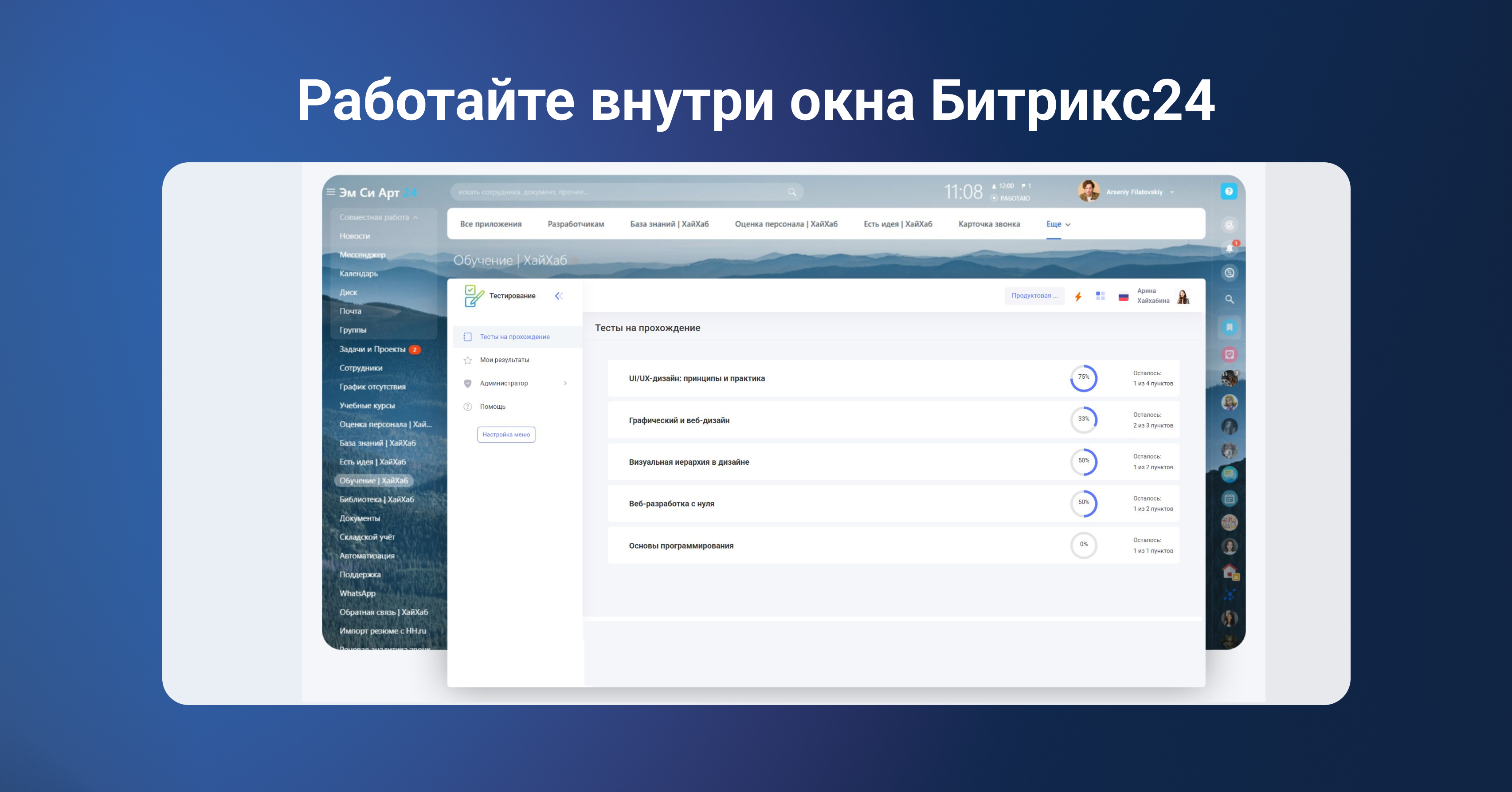Click the blue help question mark icon

click(1229, 192)
